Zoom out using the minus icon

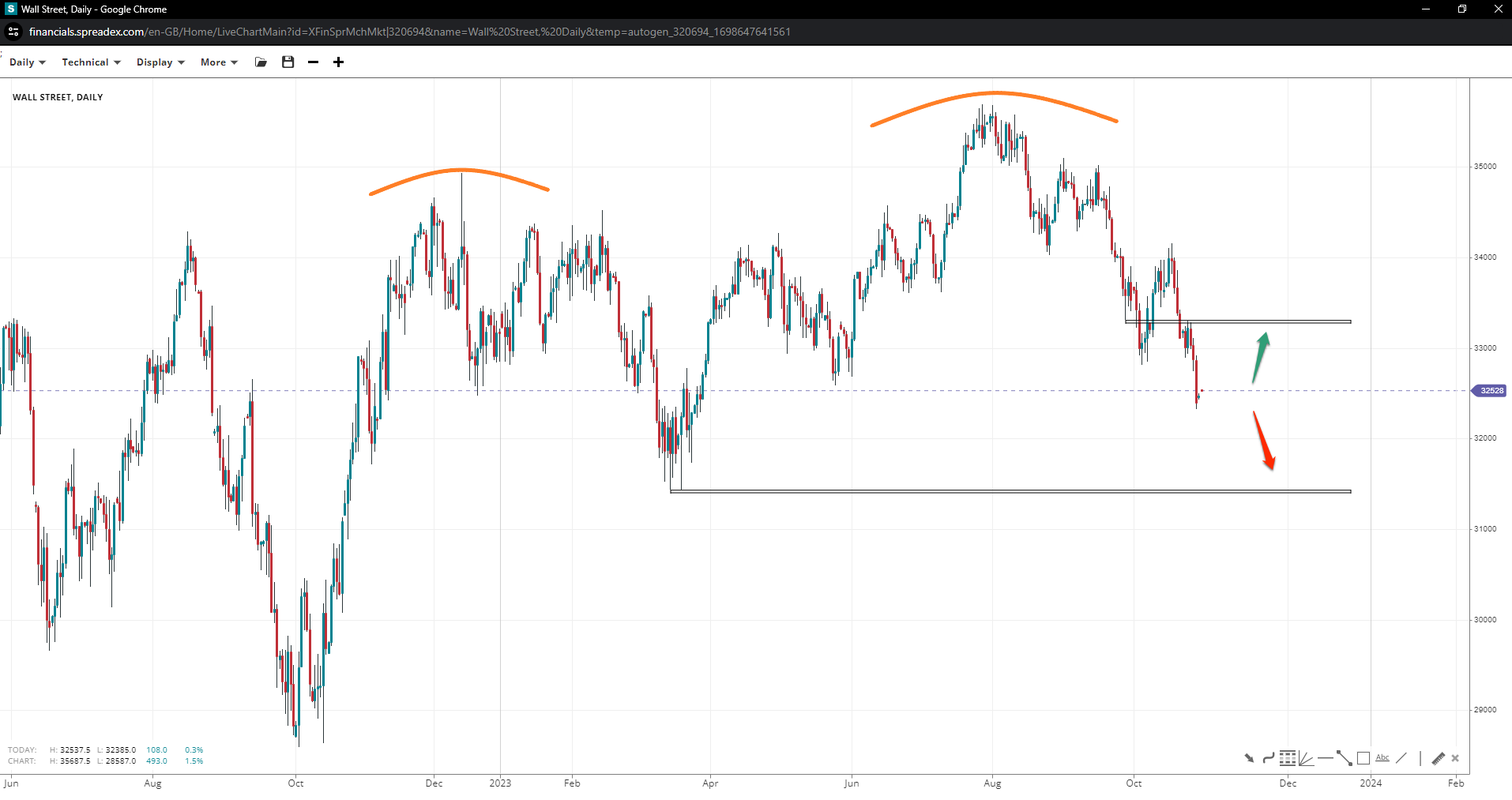[313, 62]
